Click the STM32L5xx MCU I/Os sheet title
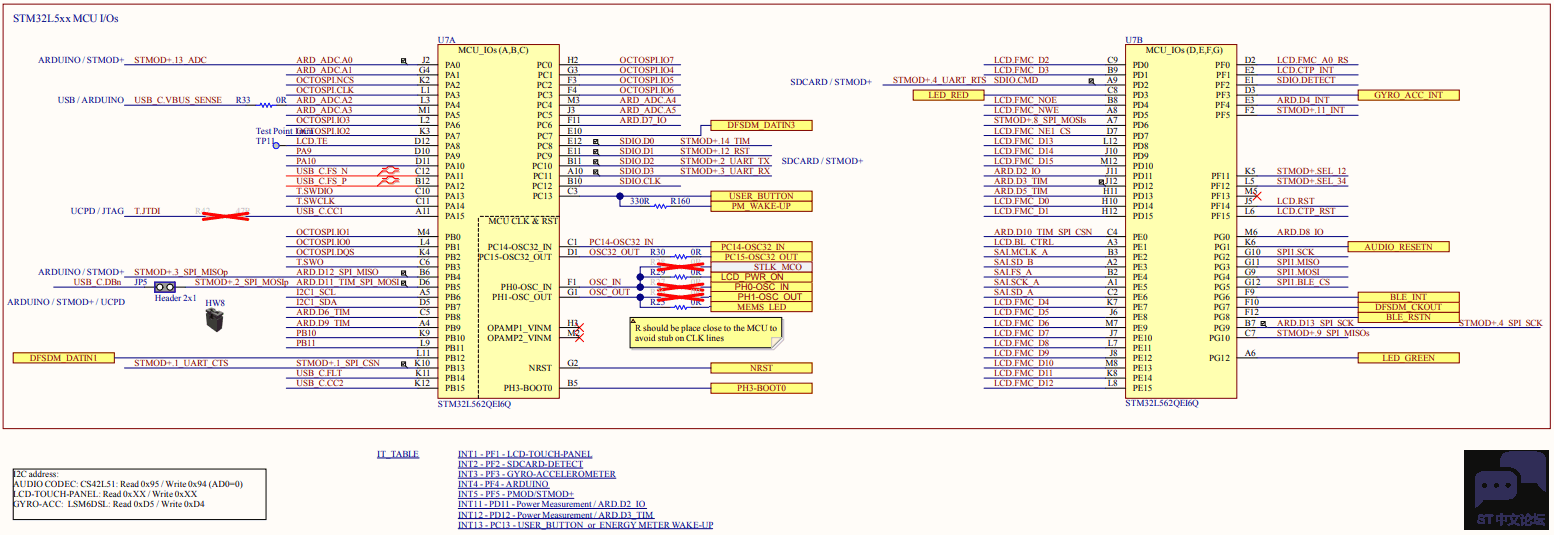The width and height of the screenshot is (1554, 535). point(65,19)
